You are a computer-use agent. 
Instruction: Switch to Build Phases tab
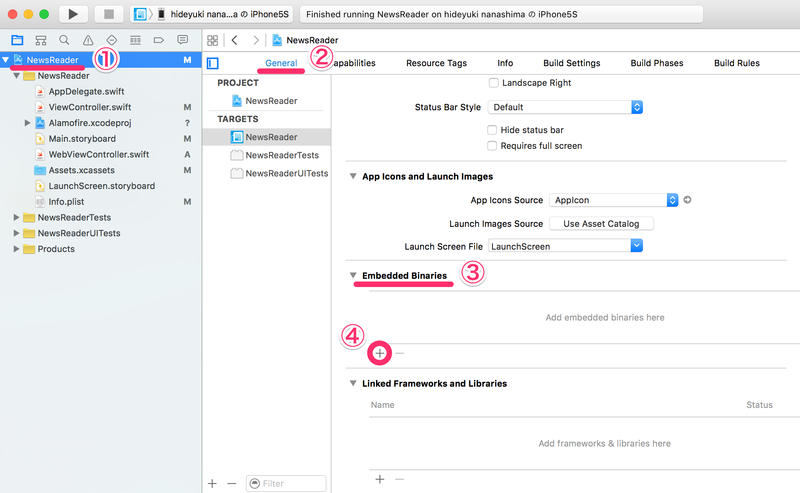tap(657, 63)
